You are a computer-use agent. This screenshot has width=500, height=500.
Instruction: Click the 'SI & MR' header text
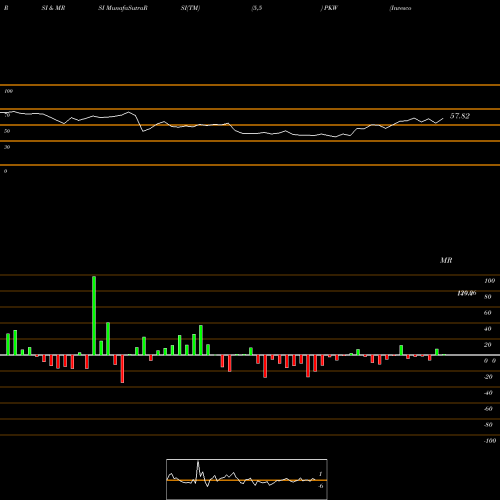53,8
